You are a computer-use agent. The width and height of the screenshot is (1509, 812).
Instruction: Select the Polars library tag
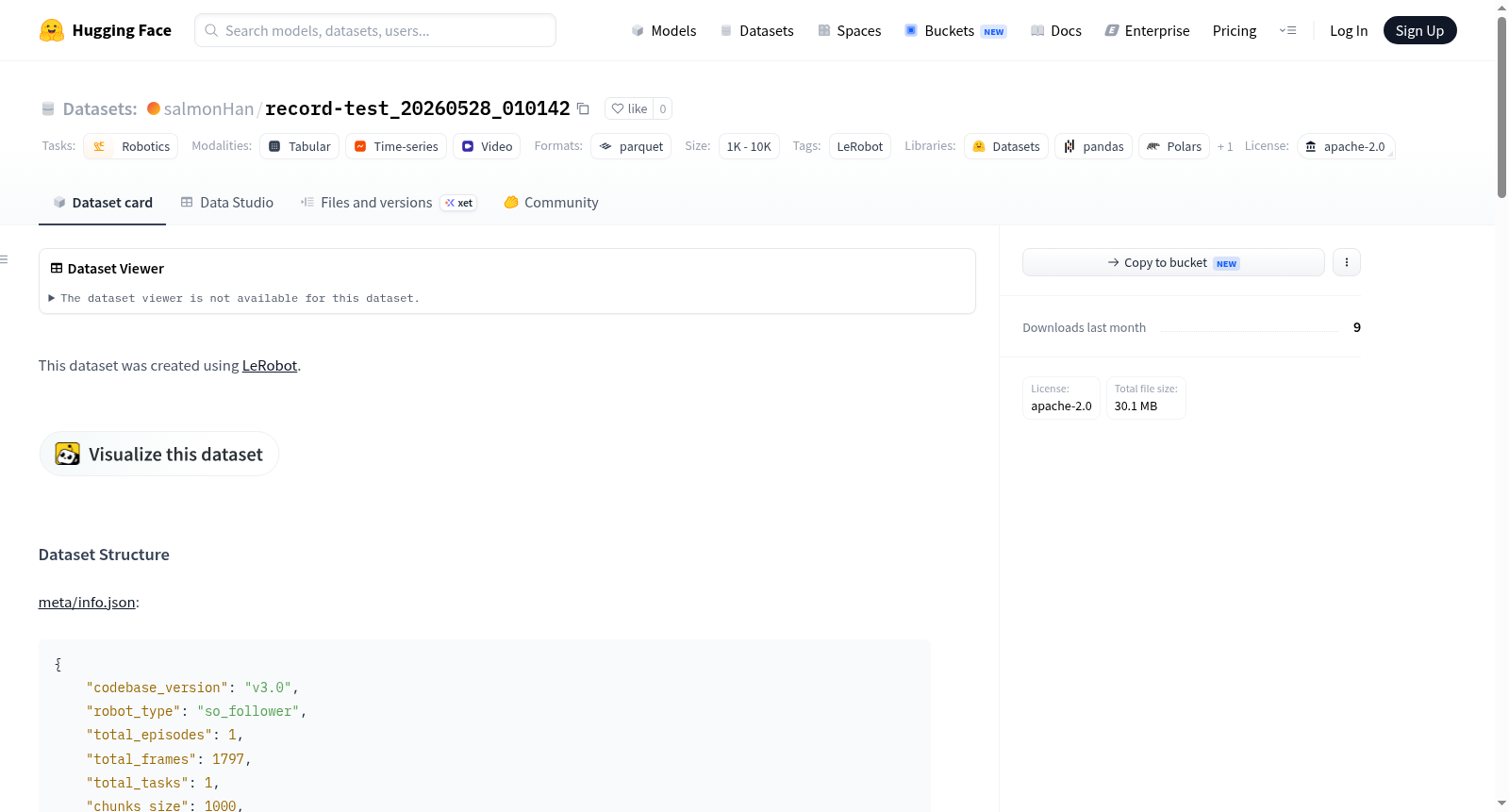[x=1174, y=146]
